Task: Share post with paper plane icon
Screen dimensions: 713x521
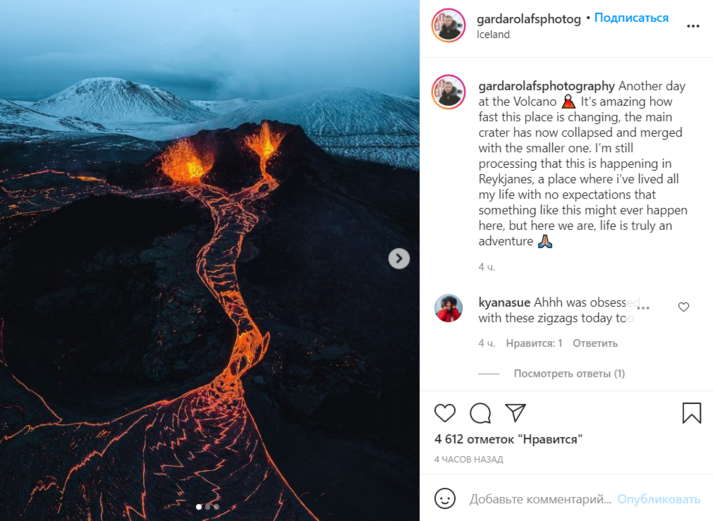Action: pyautogui.click(x=516, y=412)
